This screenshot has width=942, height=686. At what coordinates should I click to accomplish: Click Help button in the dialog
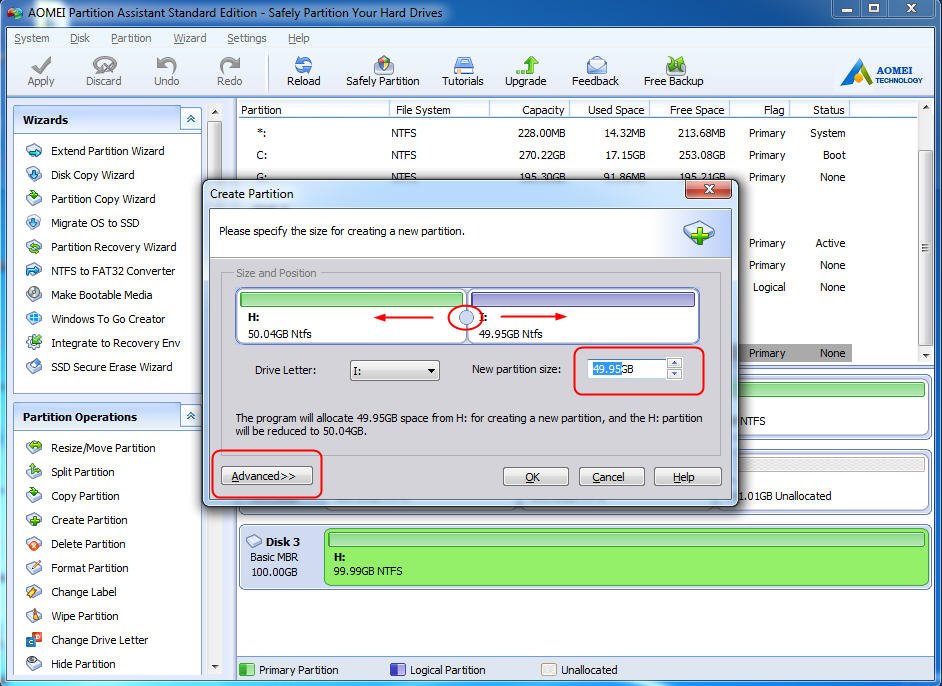pyautogui.click(x=687, y=477)
